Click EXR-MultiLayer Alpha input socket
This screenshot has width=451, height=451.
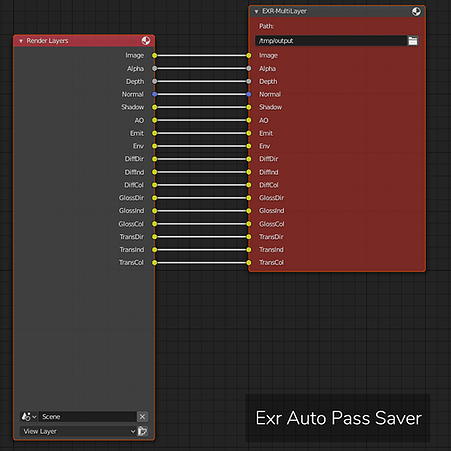point(249,68)
